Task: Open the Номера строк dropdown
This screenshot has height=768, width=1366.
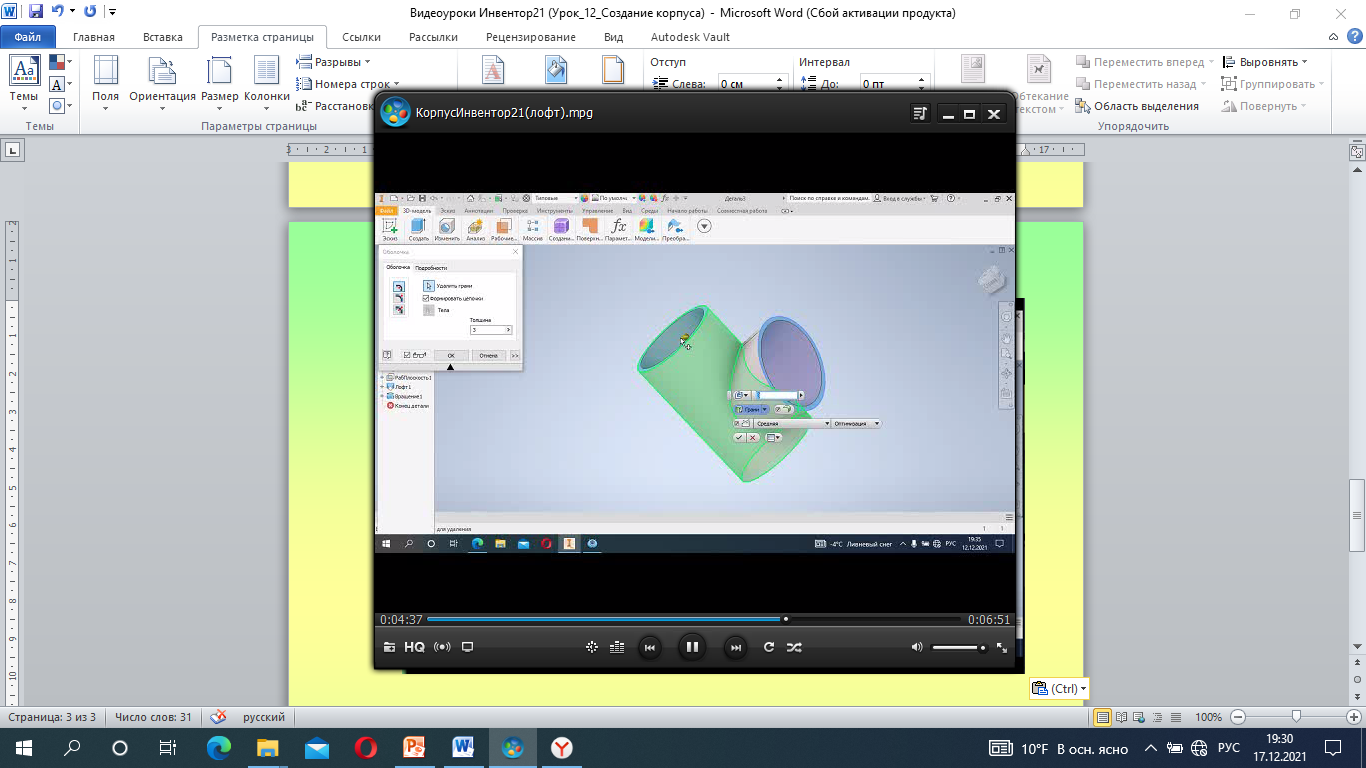Action: (x=348, y=84)
